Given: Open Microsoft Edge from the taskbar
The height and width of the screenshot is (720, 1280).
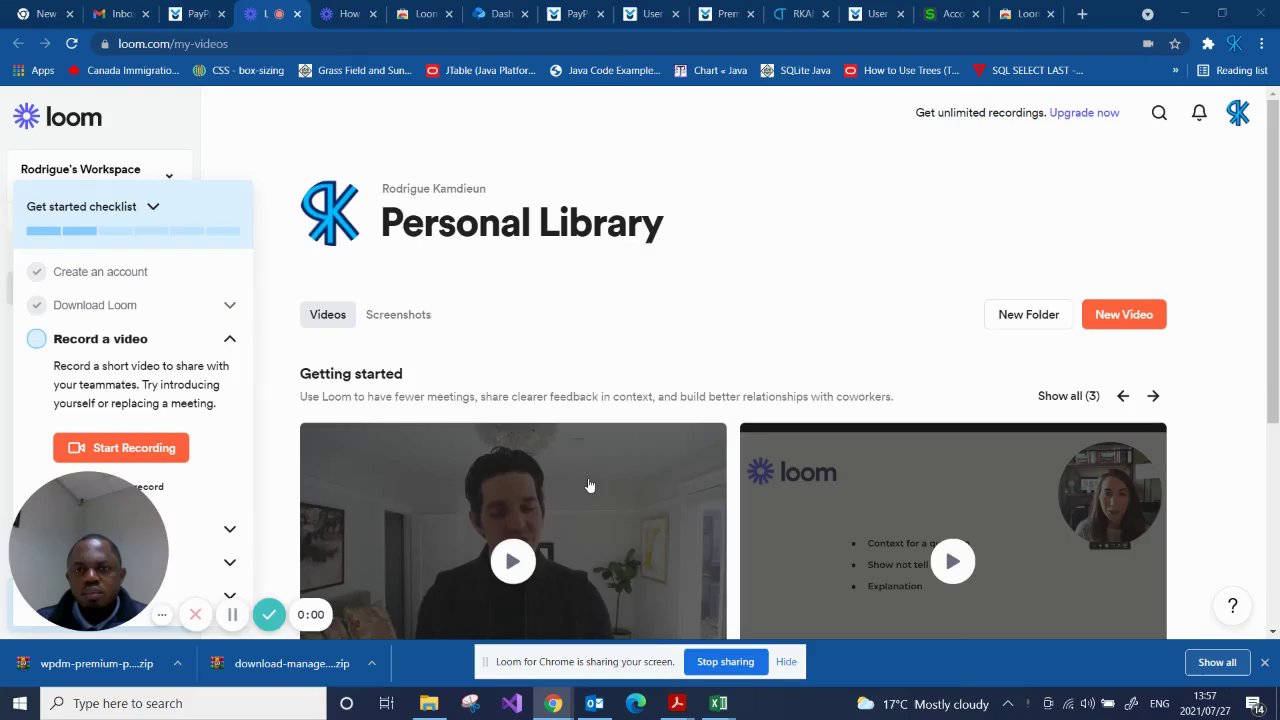Looking at the screenshot, I should pos(636,703).
